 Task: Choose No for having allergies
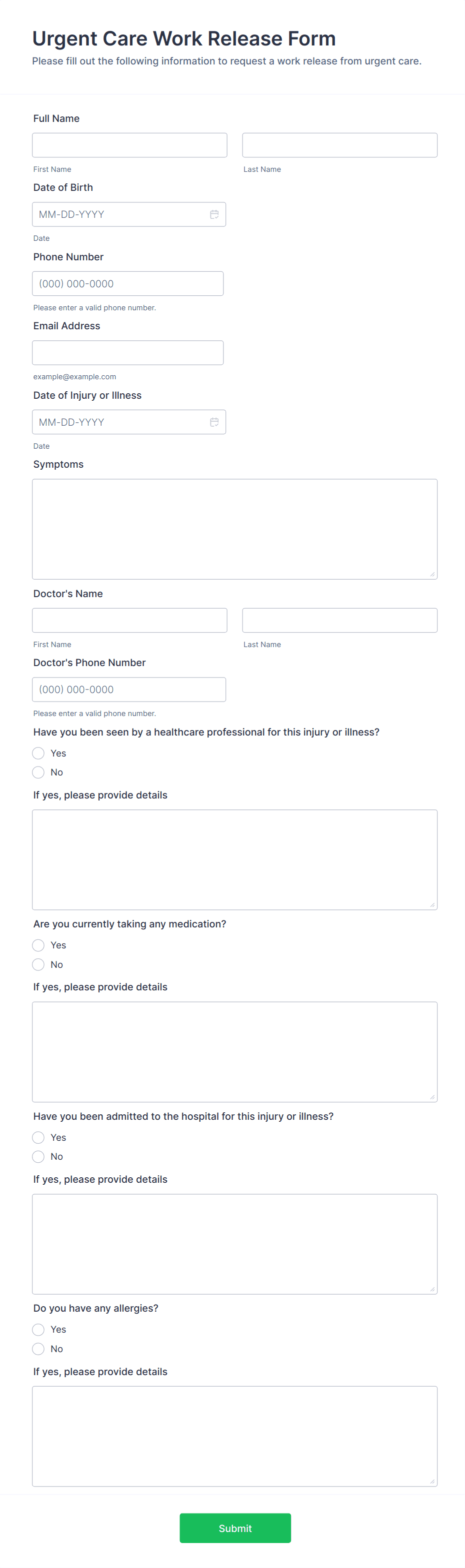38,1348
